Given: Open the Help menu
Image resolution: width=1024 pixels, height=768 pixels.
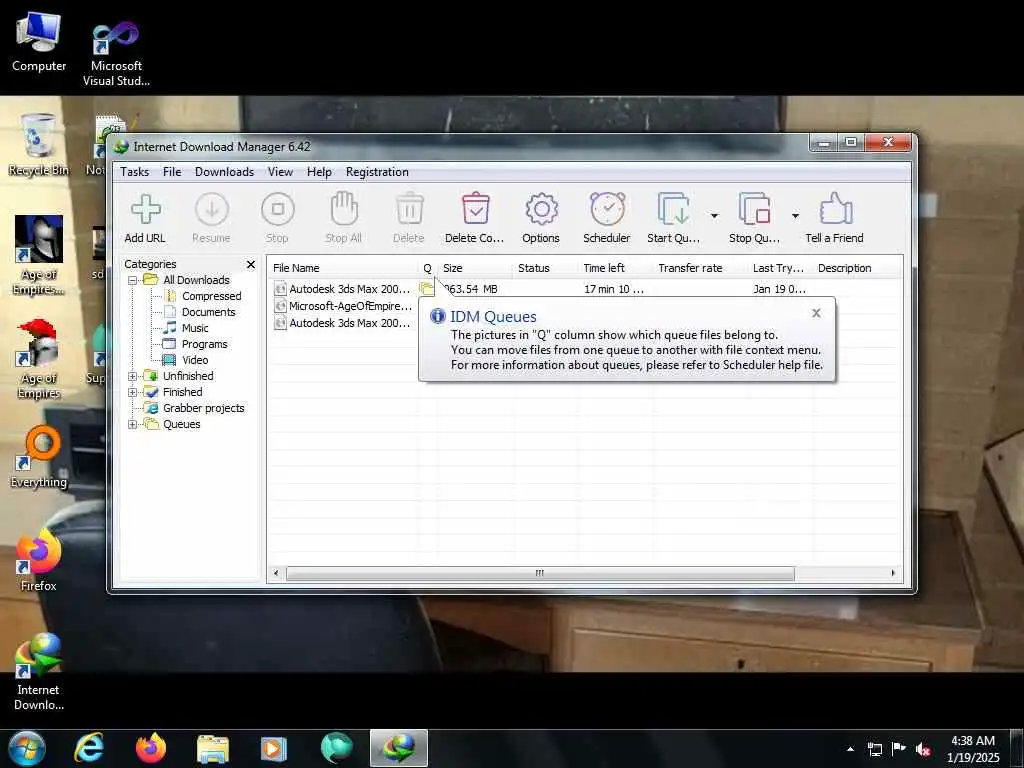Looking at the screenshot, I should tap(319, 172).
